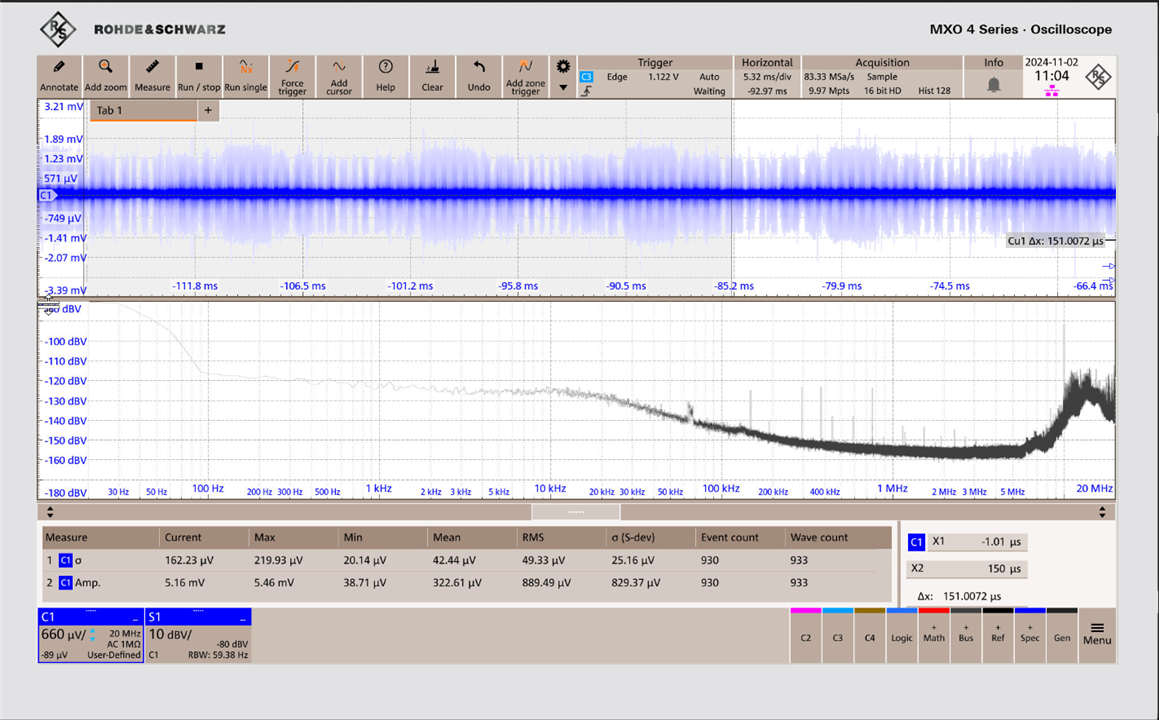Add a Spec spectrum
The width and height of the screenshot is (1159, 720).
coord(1030,636)
